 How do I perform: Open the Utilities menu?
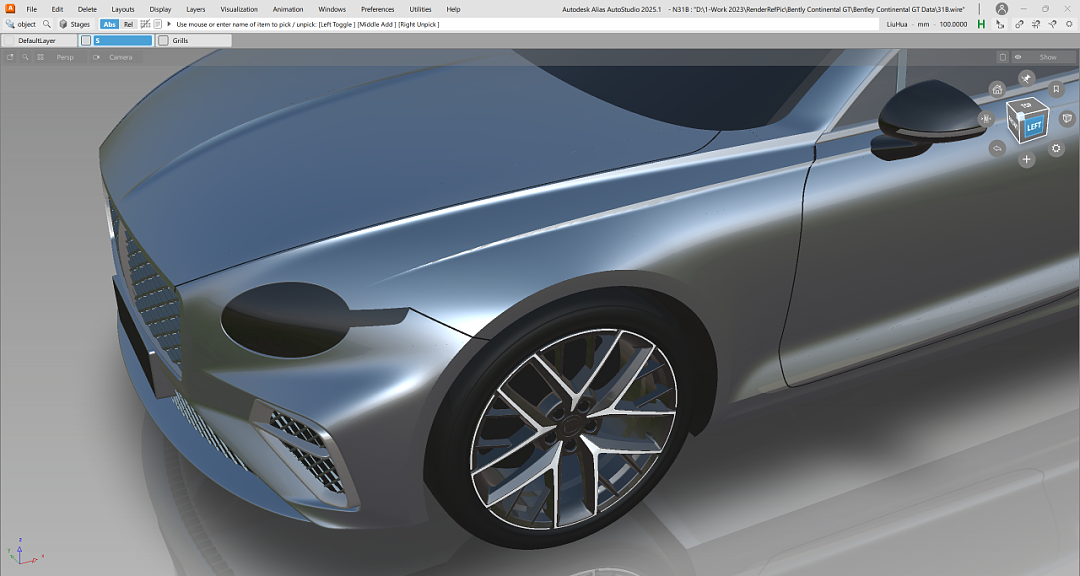click(x=420, y=9)
